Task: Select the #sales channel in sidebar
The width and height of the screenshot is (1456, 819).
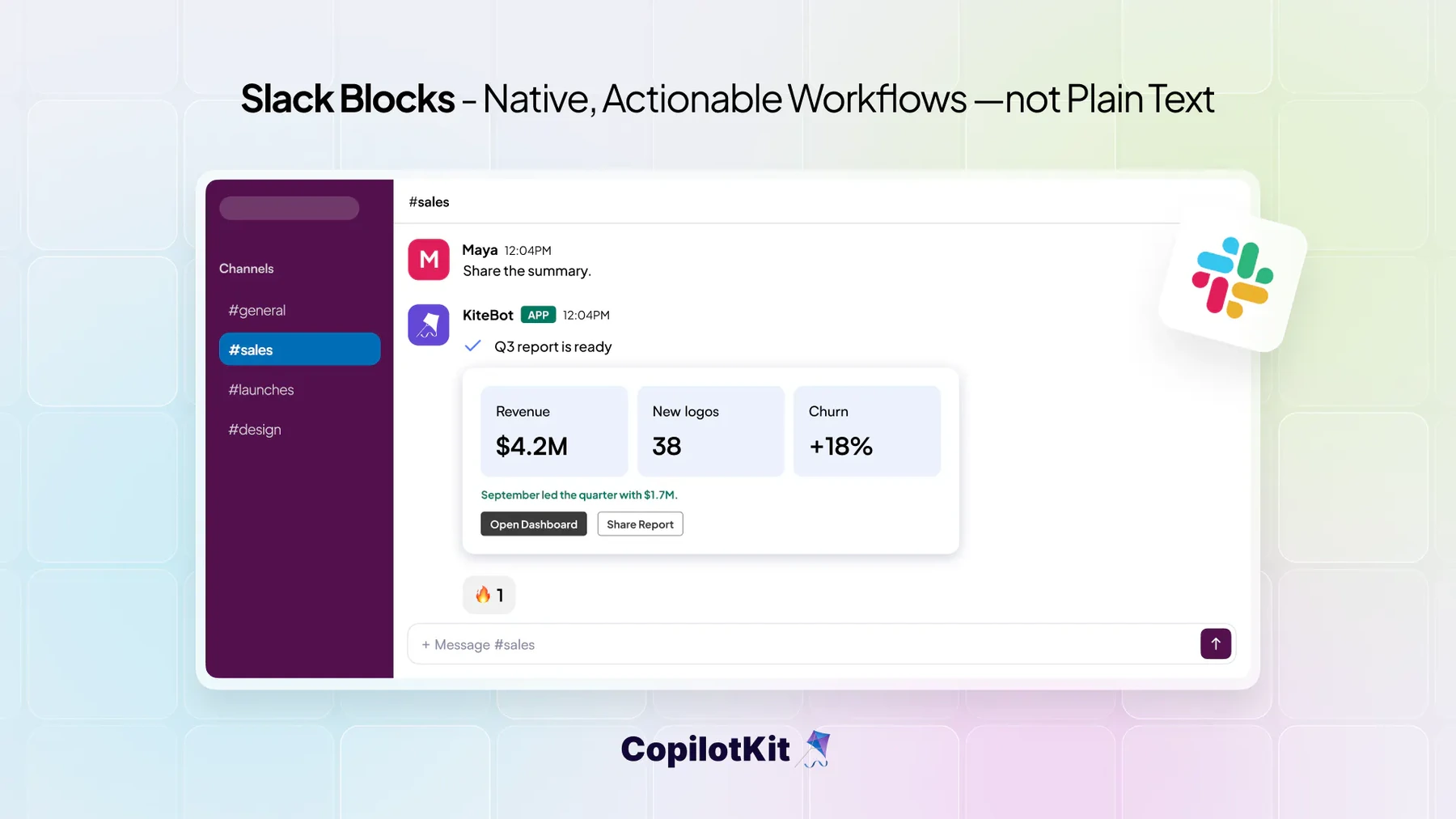Action: pyautogui.click(x=299, y=350)
